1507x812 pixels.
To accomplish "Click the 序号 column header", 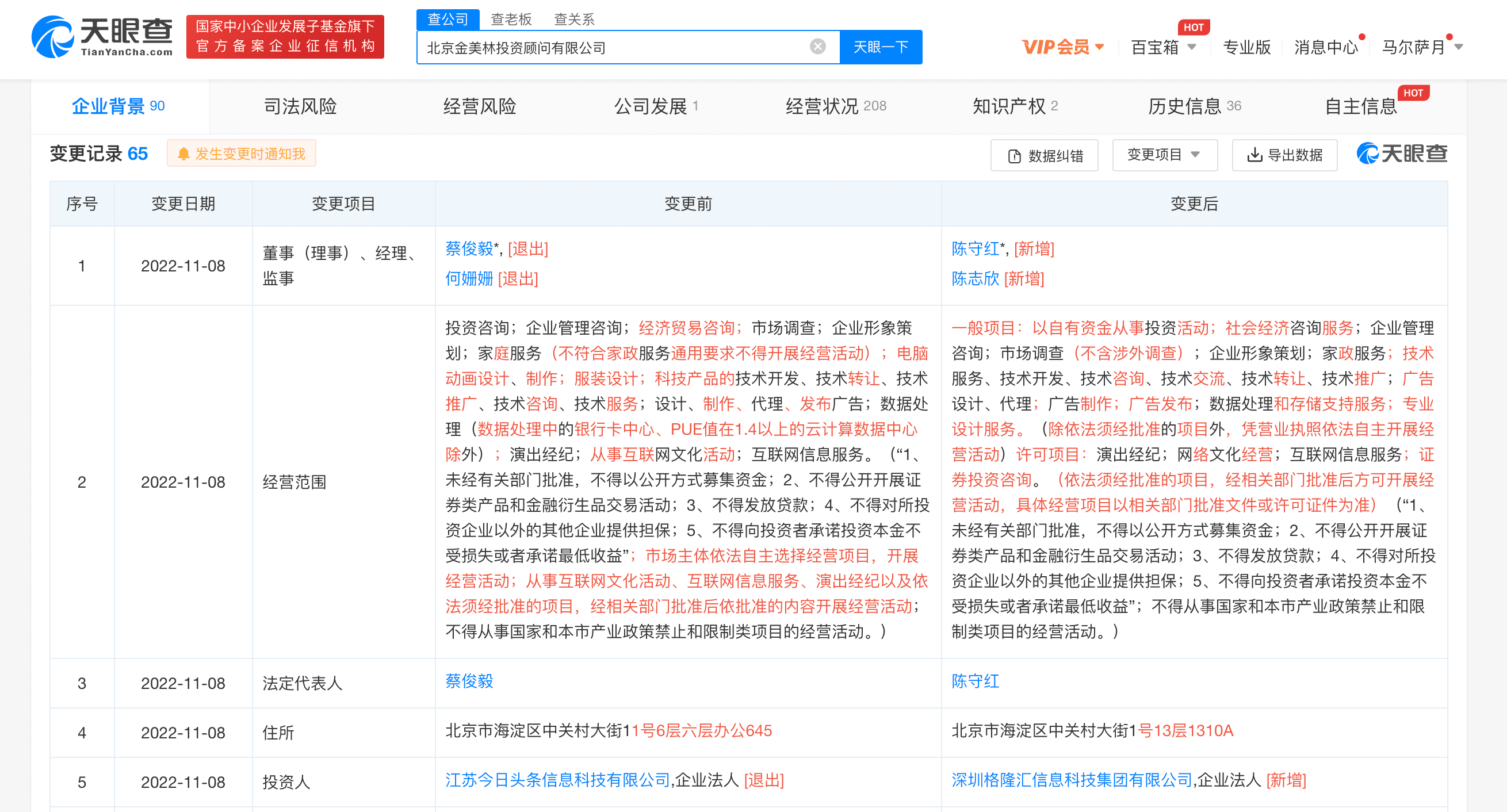I will (82, 204).
